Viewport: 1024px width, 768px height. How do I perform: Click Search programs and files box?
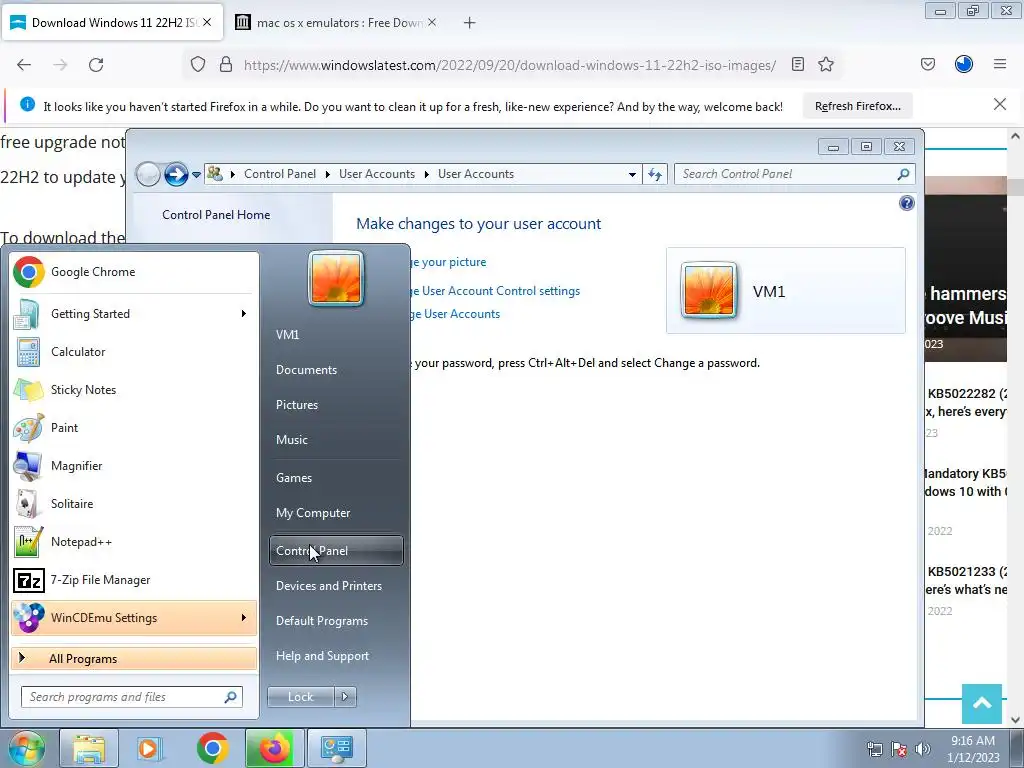[x=131, y=697]
